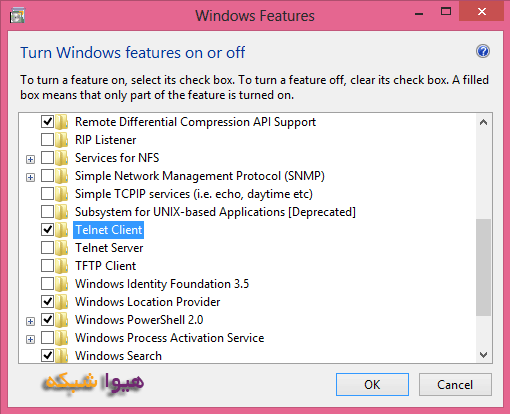Select Remote Differential Compression API Support label
Image resolution: width=510 pixels, height=414 pixels.
pos(195,122)
